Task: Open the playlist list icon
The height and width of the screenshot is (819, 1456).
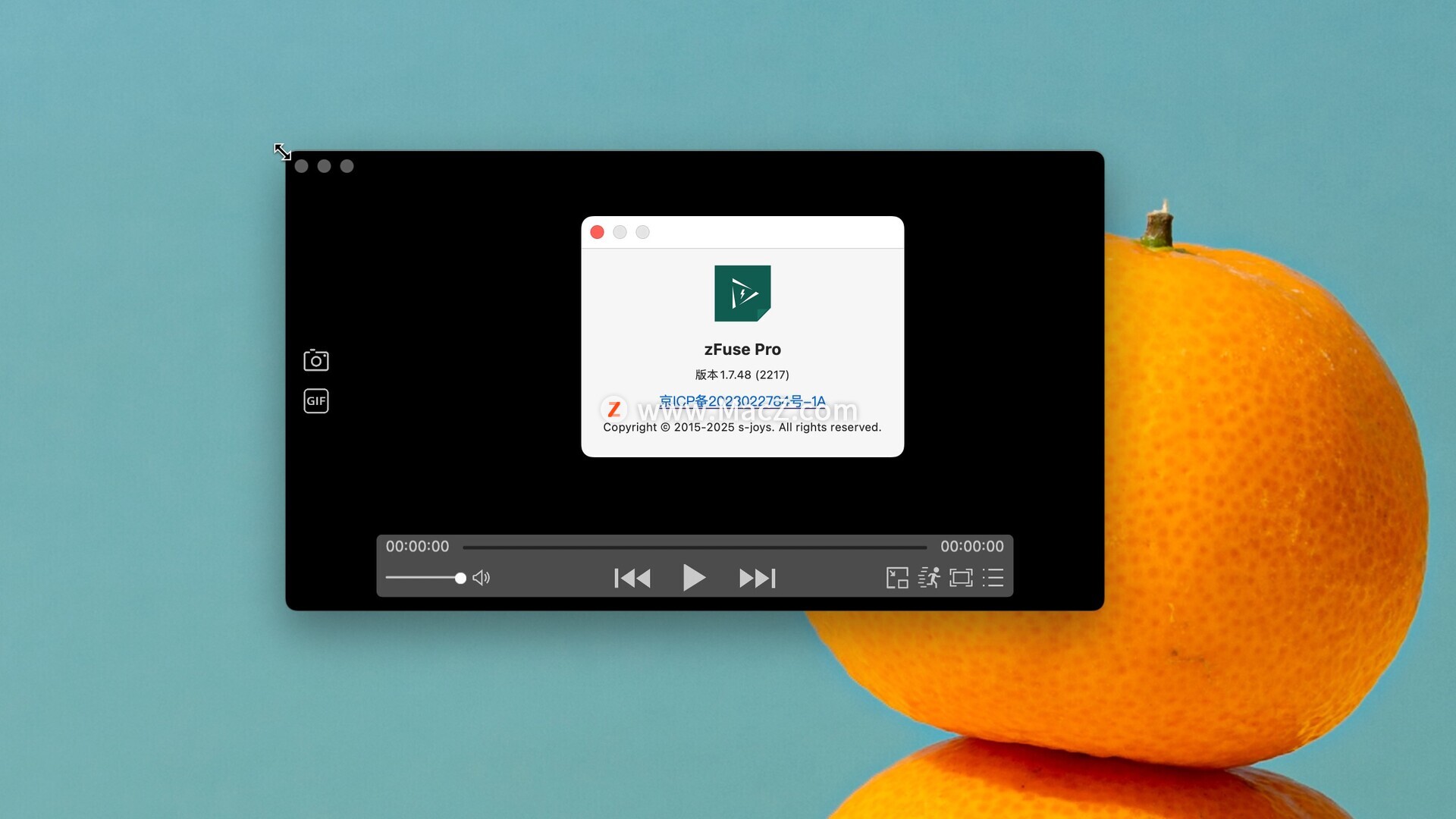Action: point(993,578)
